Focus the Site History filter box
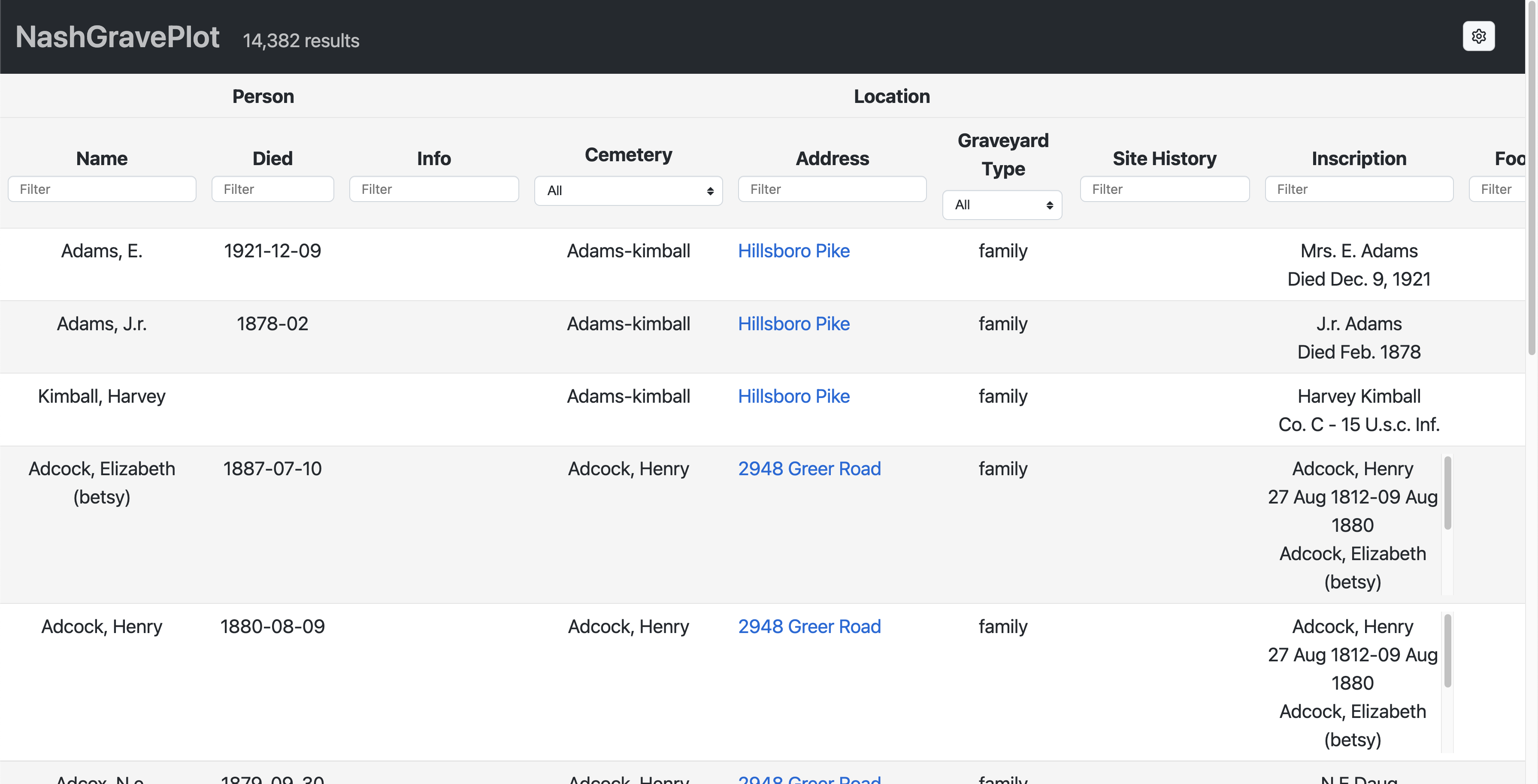The height and width of the screenshot is (784, 1538). (1164, 189)
